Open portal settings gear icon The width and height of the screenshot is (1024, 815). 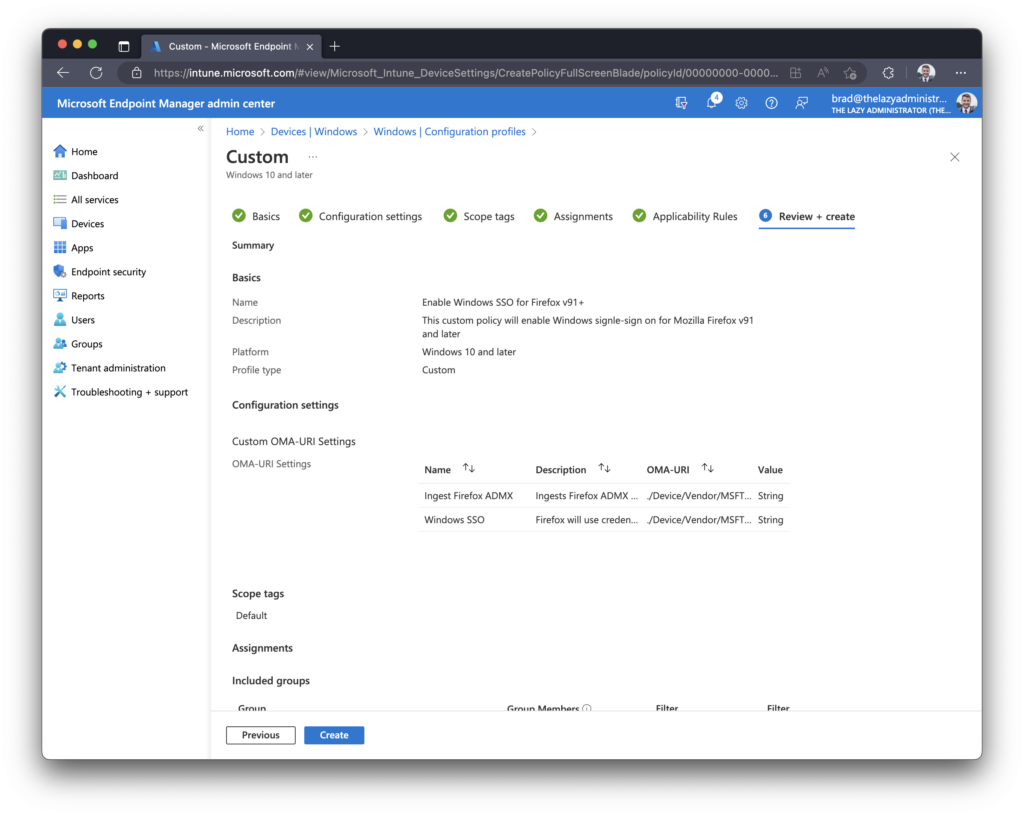tap(741, 103)
